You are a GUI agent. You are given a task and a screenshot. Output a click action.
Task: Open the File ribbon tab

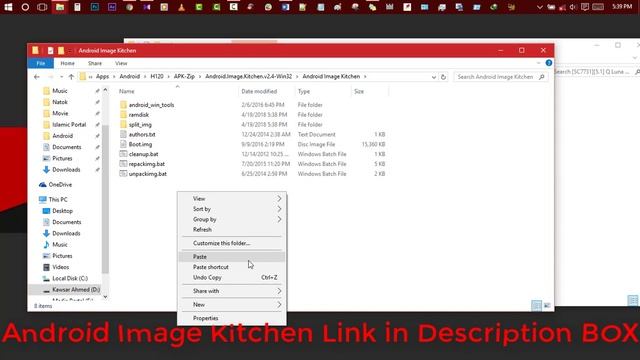pos(40,63)
